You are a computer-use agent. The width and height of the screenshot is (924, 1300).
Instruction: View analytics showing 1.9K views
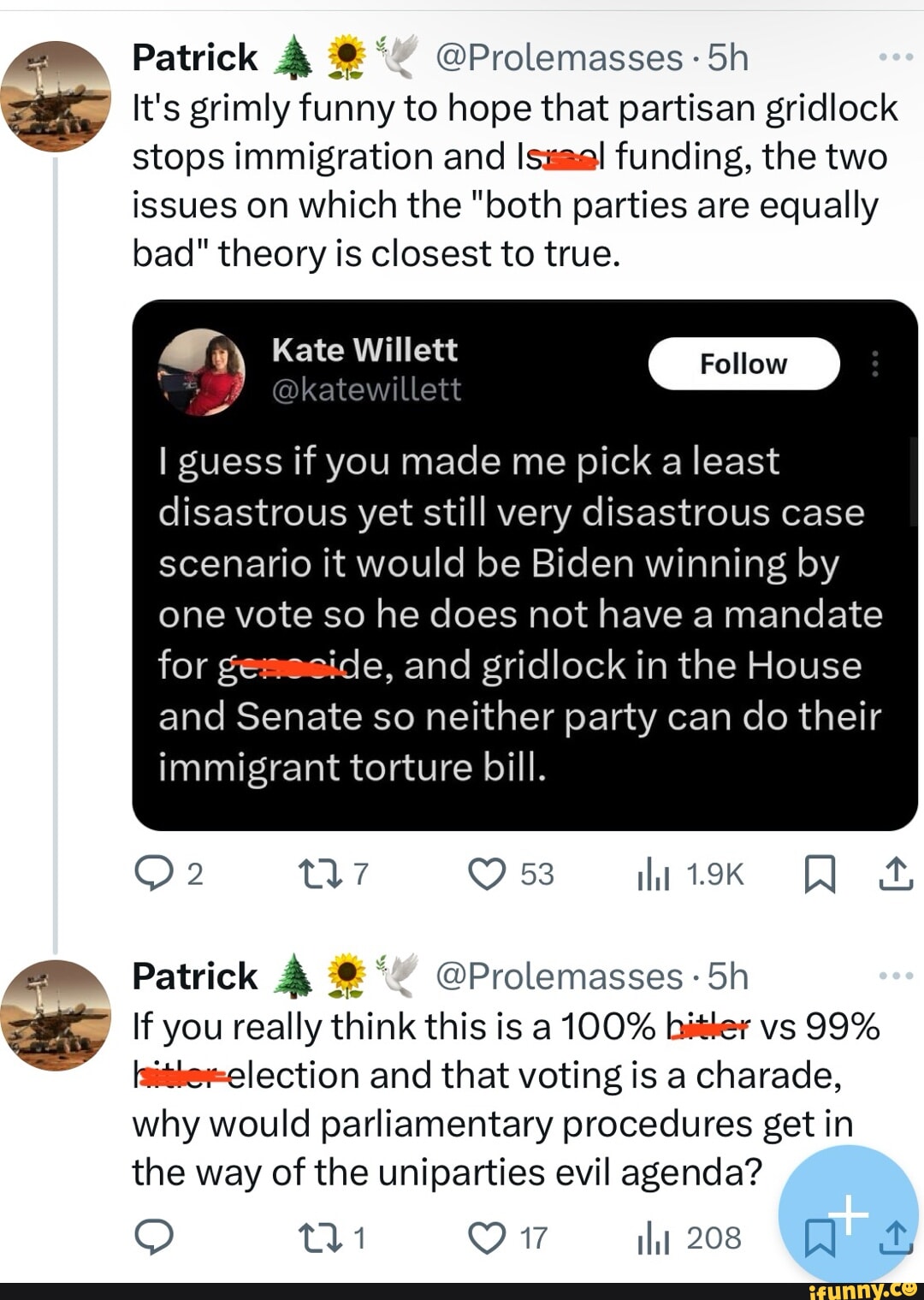tap(654, 874)
